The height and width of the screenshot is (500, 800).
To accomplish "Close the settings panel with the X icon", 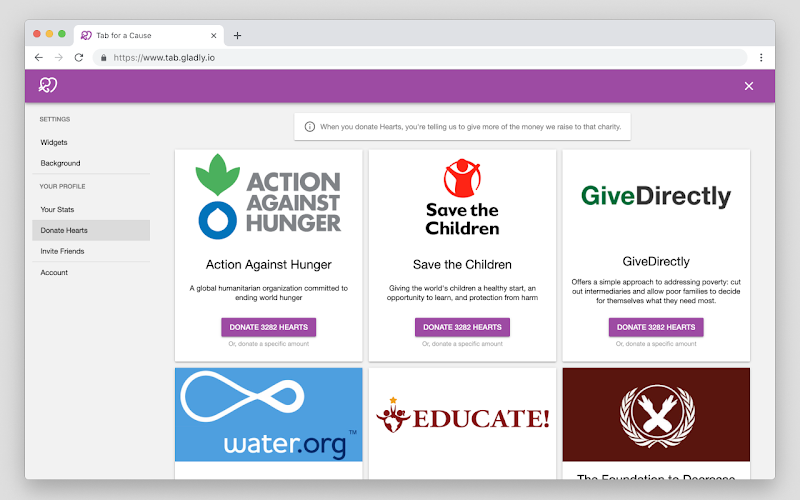I will pyautogui.click(x=748, y=86).
